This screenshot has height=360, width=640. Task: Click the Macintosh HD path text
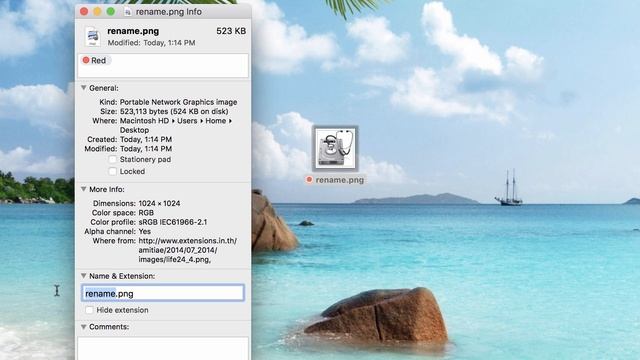pyautogui.click(x=144, y=121)
